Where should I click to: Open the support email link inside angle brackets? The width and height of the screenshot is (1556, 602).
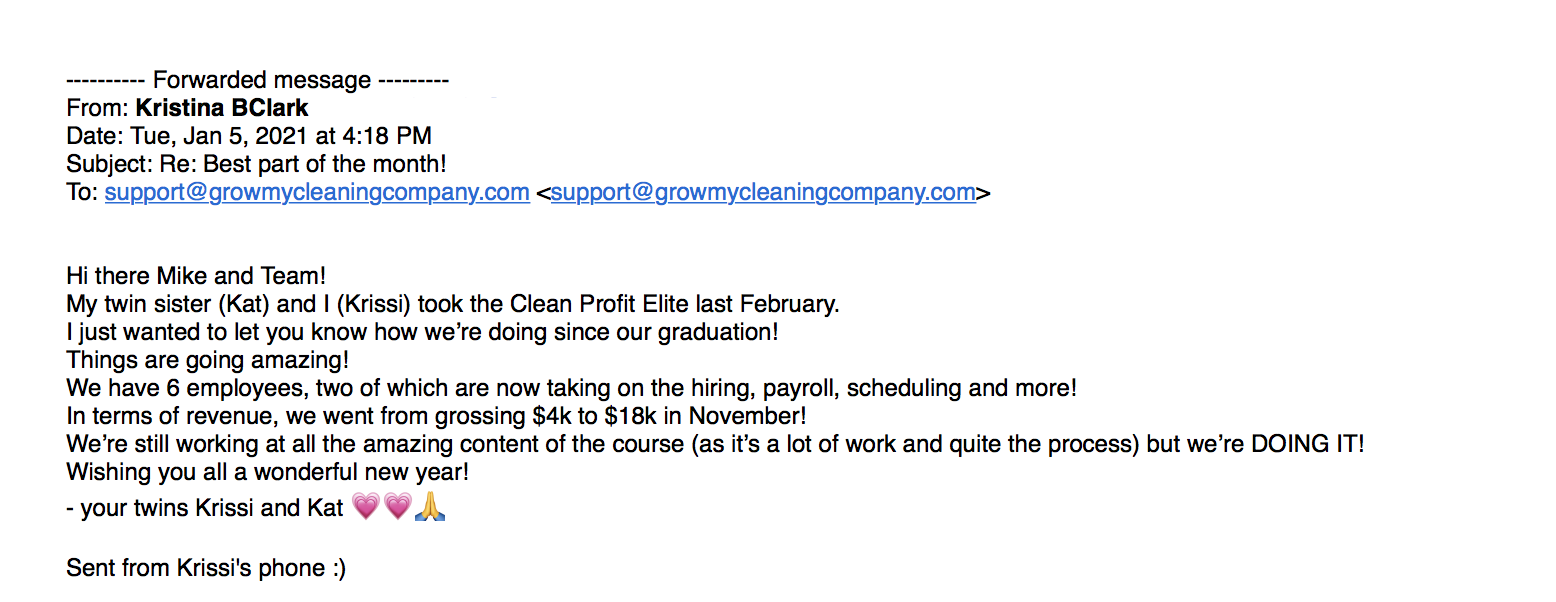pos(763,193)
